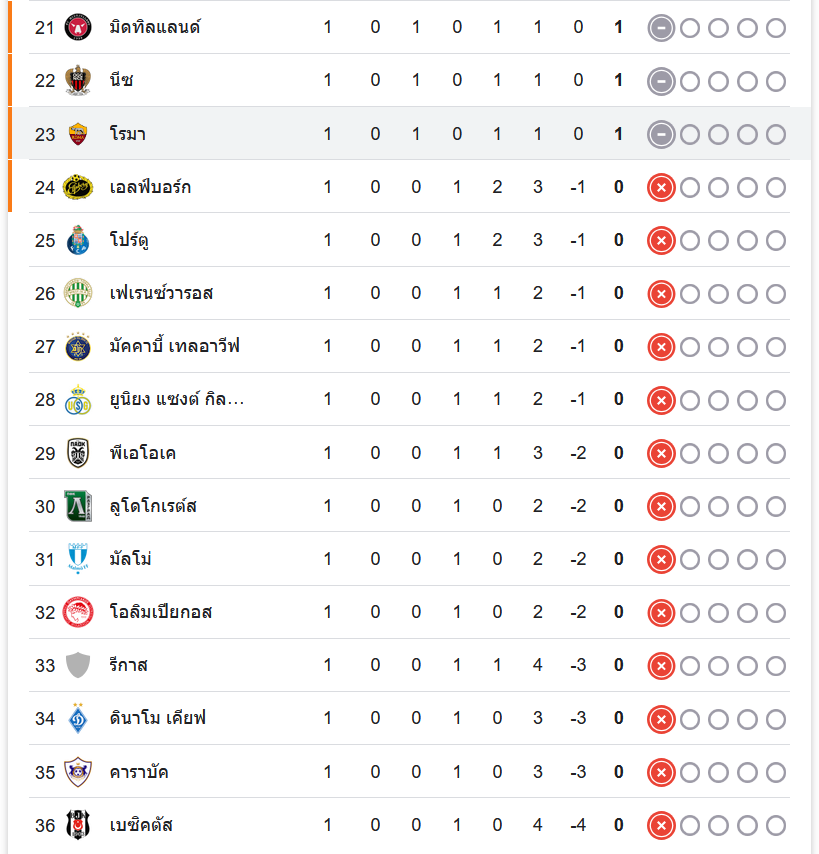Open the team link โรมา
The height and width of the screenshot is (854, 819).
[x=128, y=134]
